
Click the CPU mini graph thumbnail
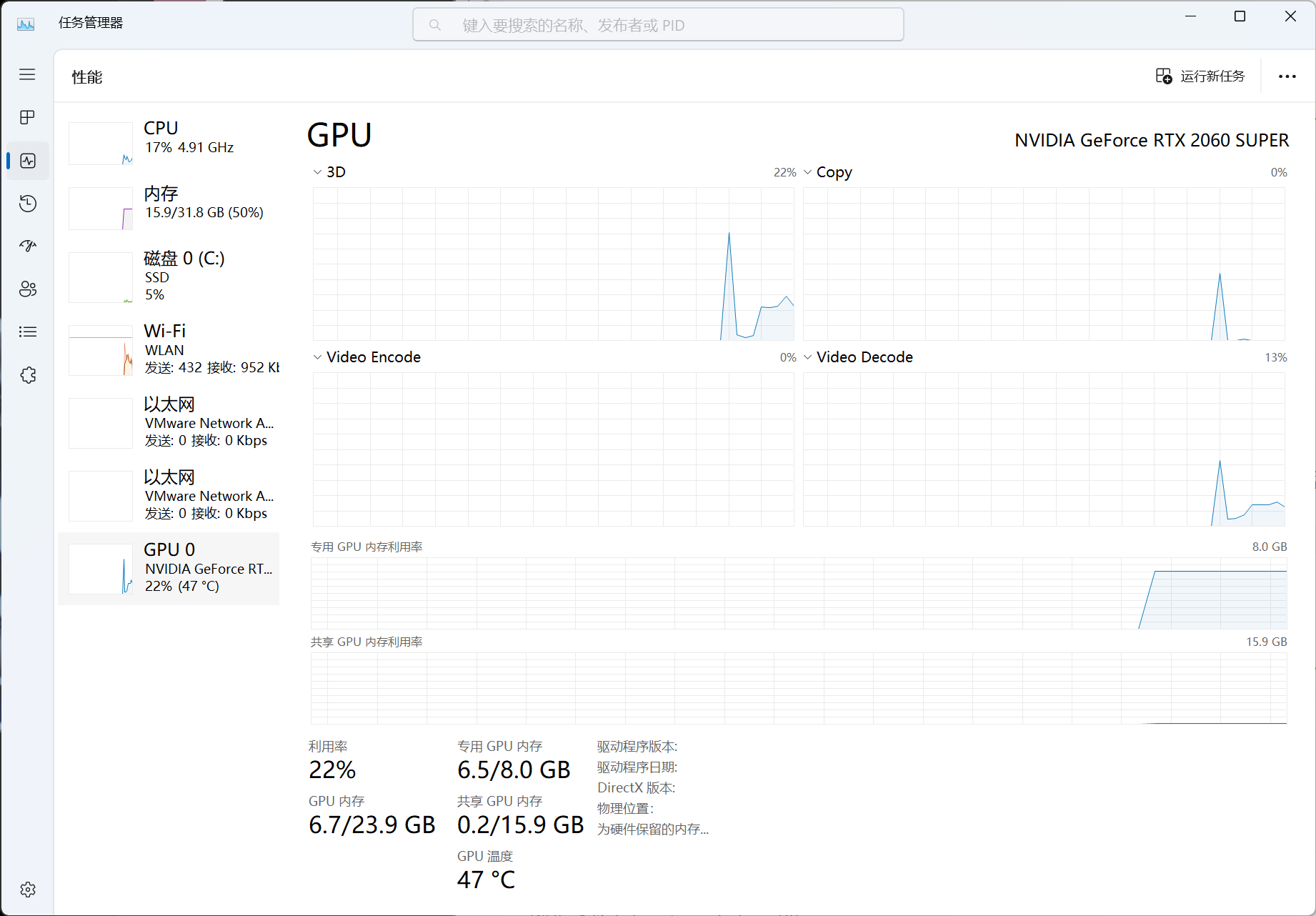[101, 144]
